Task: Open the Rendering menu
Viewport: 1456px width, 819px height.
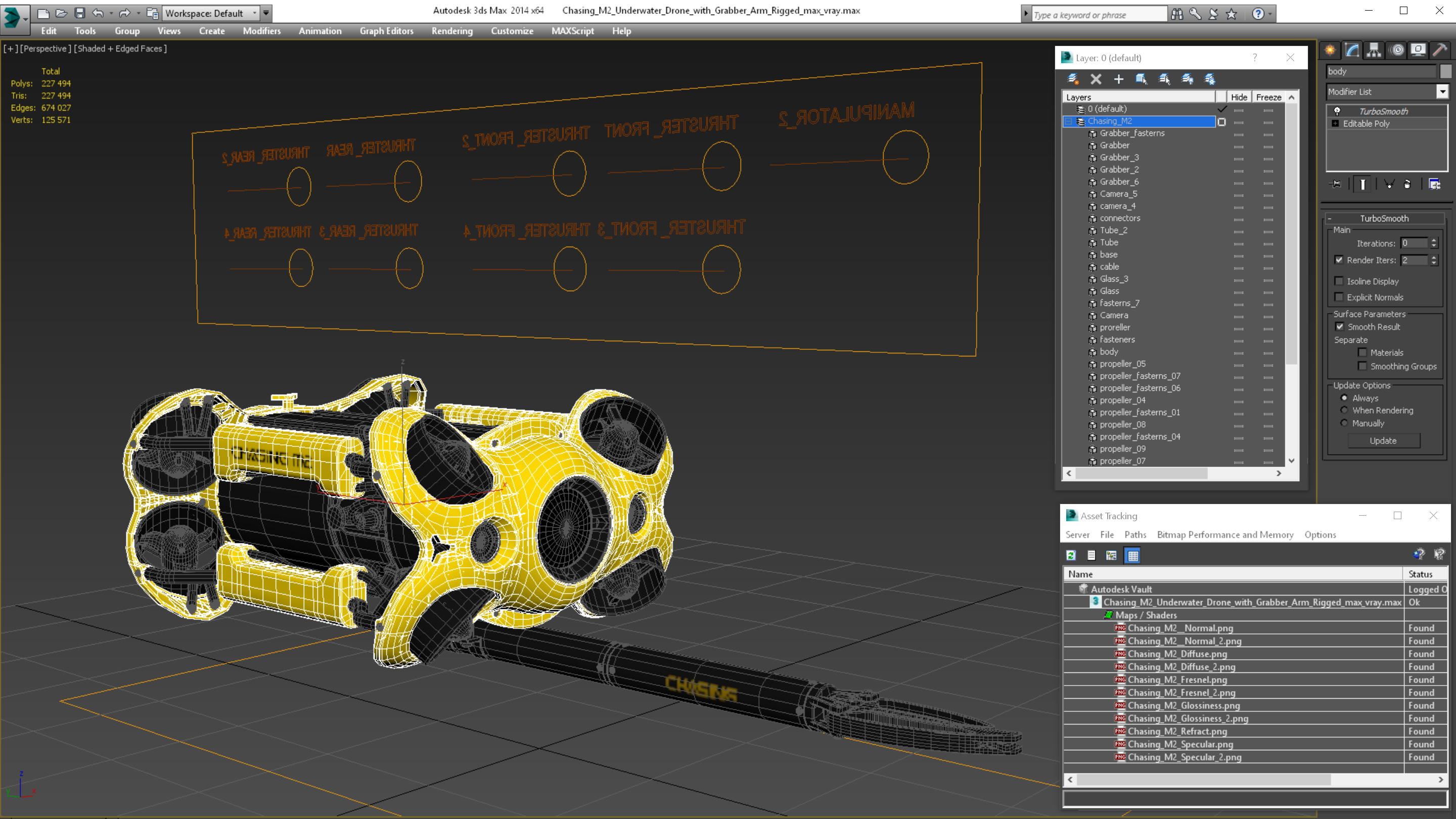Action: [x=452, y=31]
